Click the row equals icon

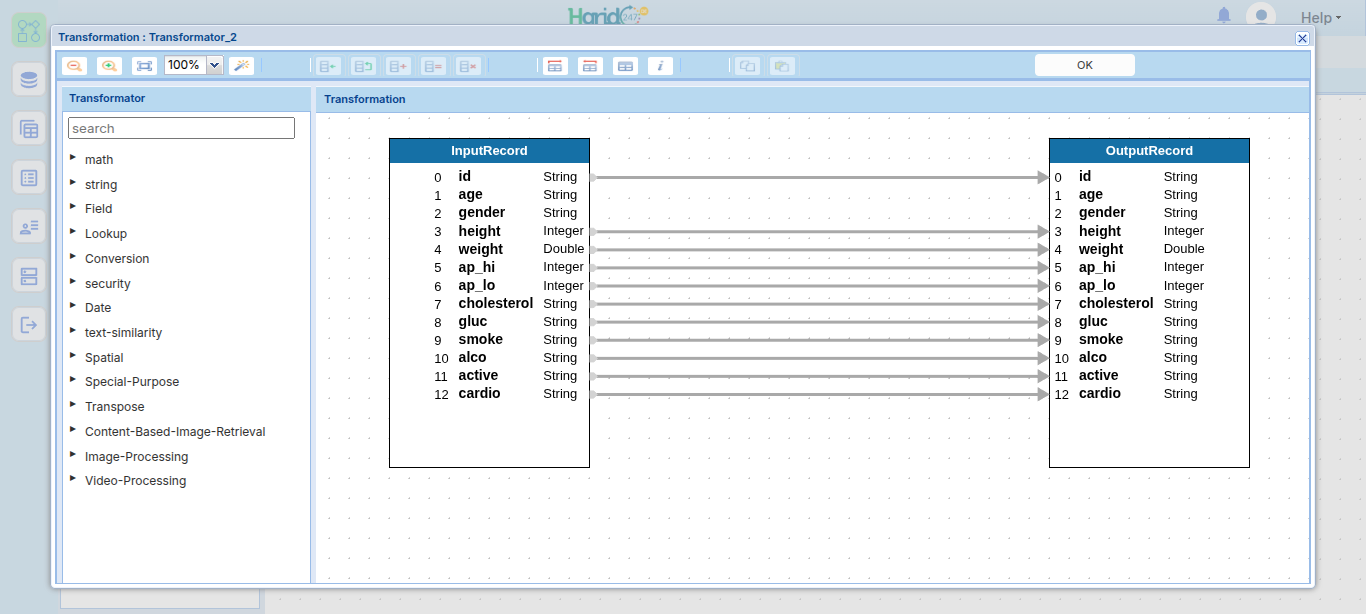click(x=433, y=66)
